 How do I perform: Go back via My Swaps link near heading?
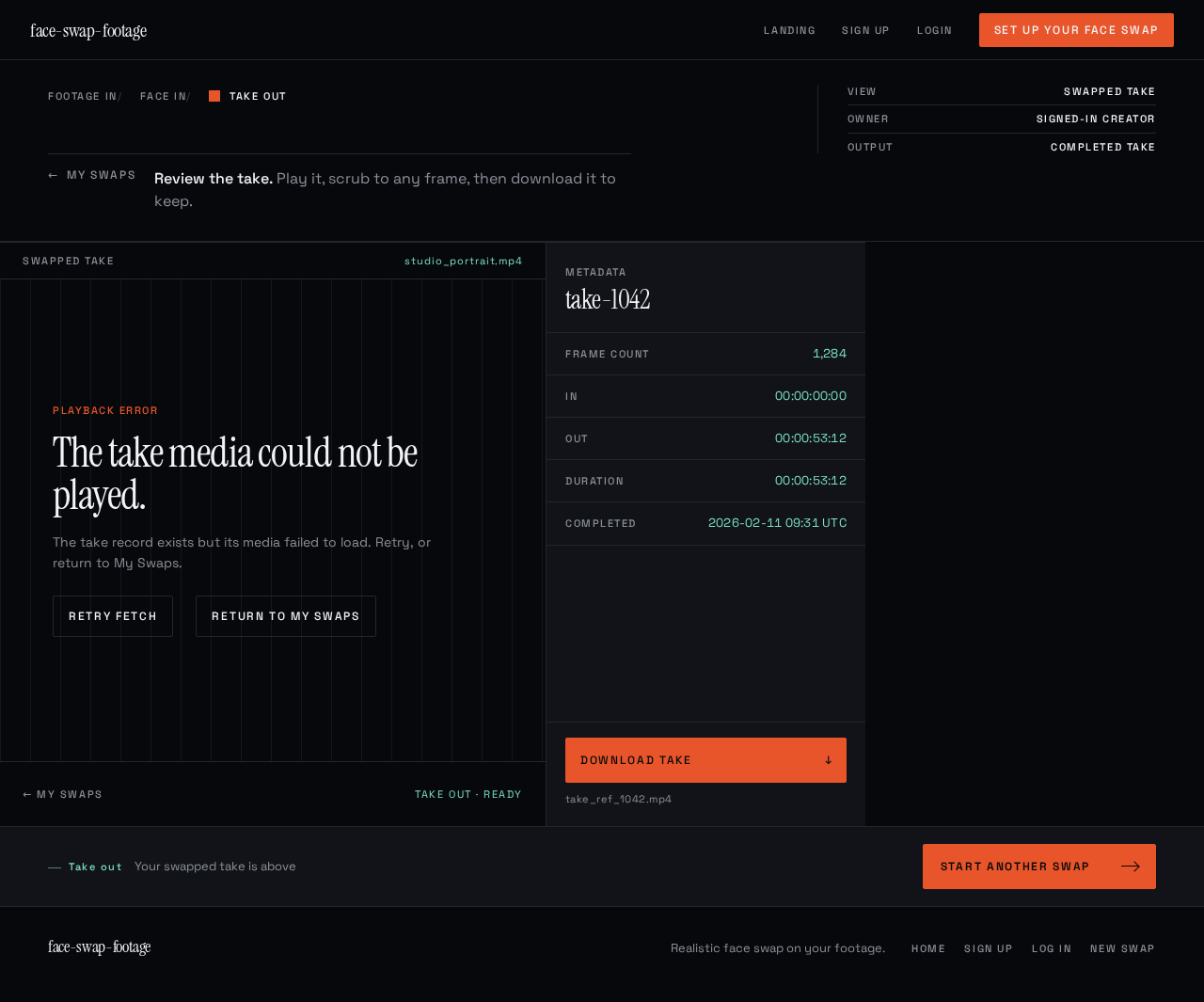[x=92, y=175]
